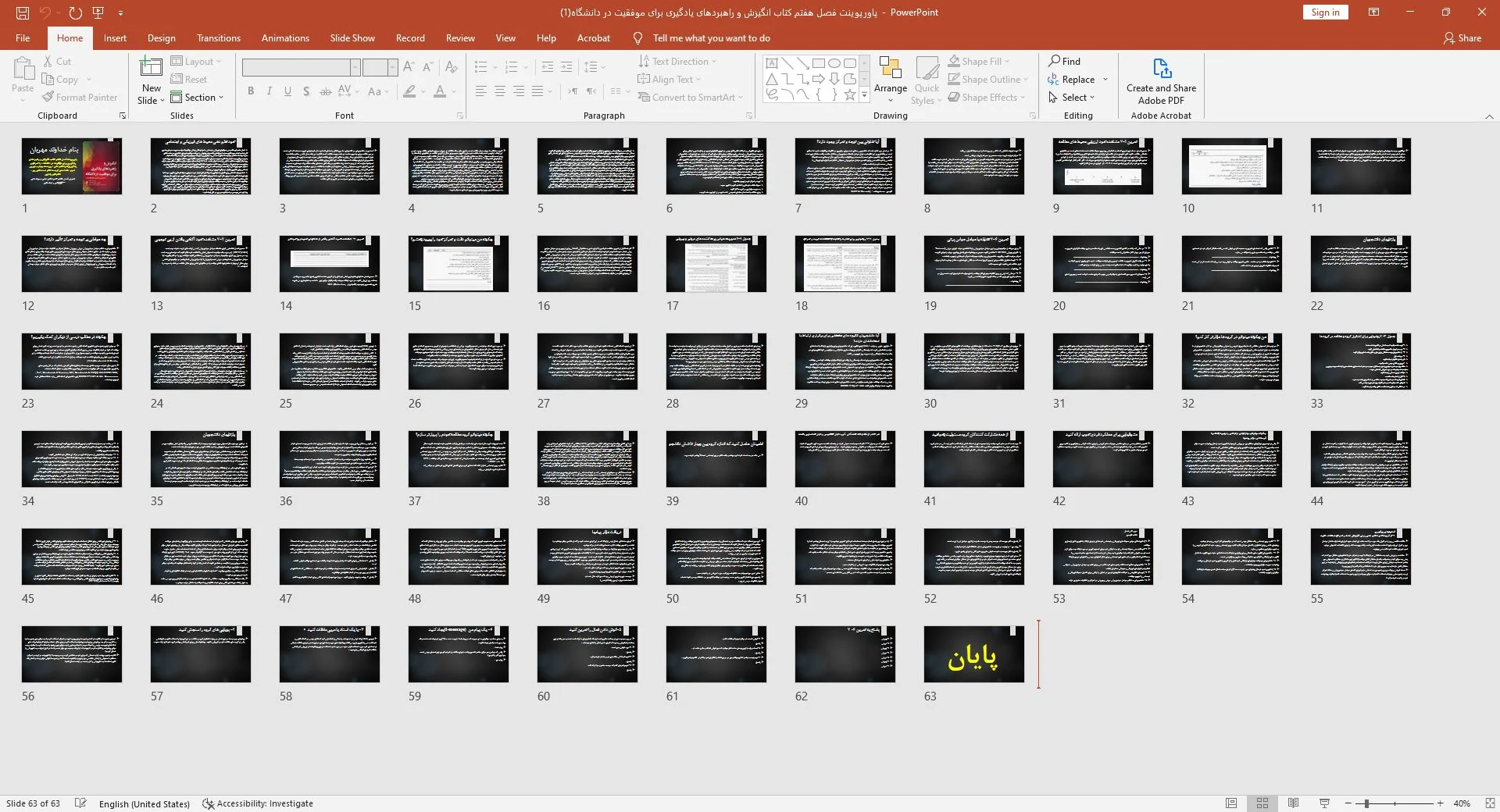Switch to Slide Sorter view icon
The width and height of the screenshot is (1500, 812).
1262,803
